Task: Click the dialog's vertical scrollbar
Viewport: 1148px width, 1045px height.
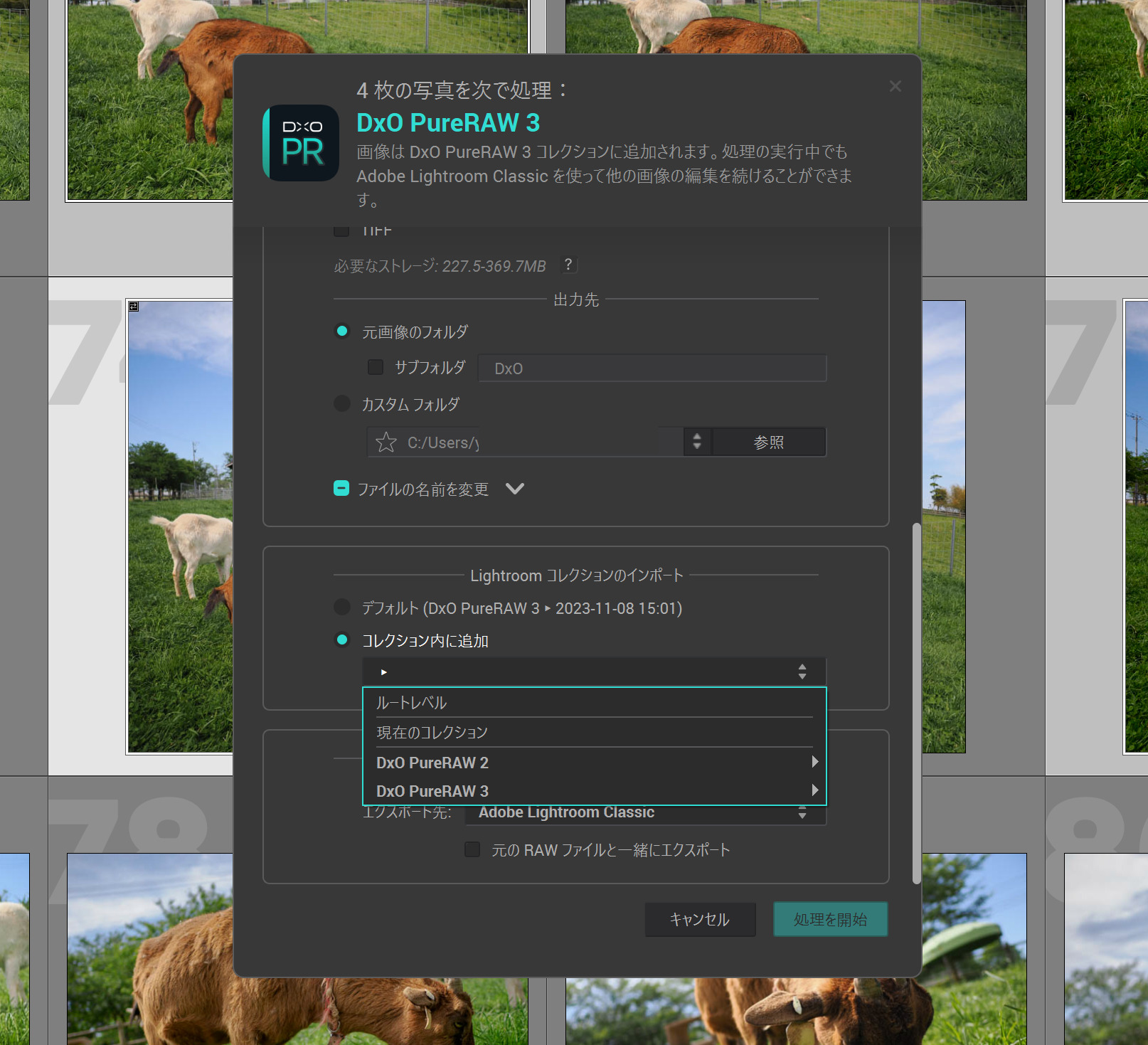Action: 916,703
